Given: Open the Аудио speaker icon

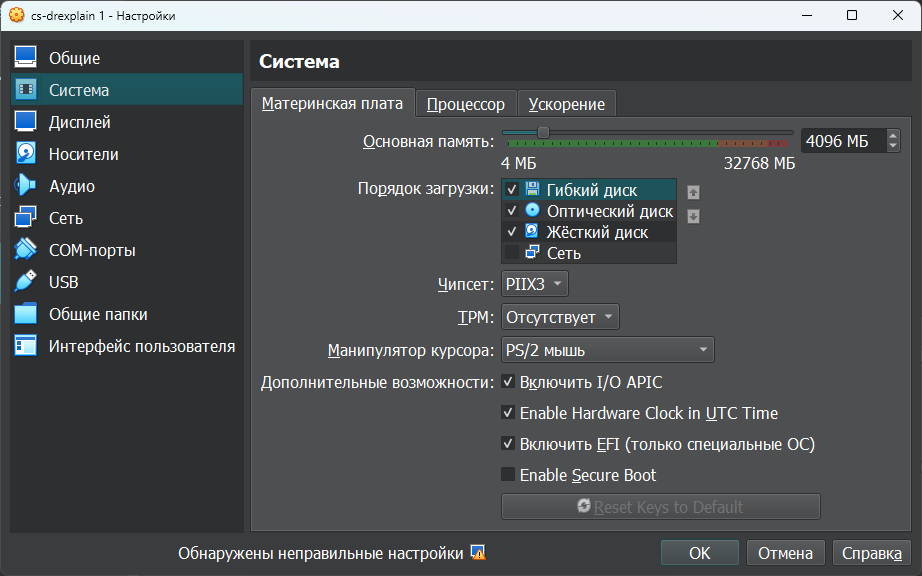Looking at the screenshot, I should pos(26,186).
